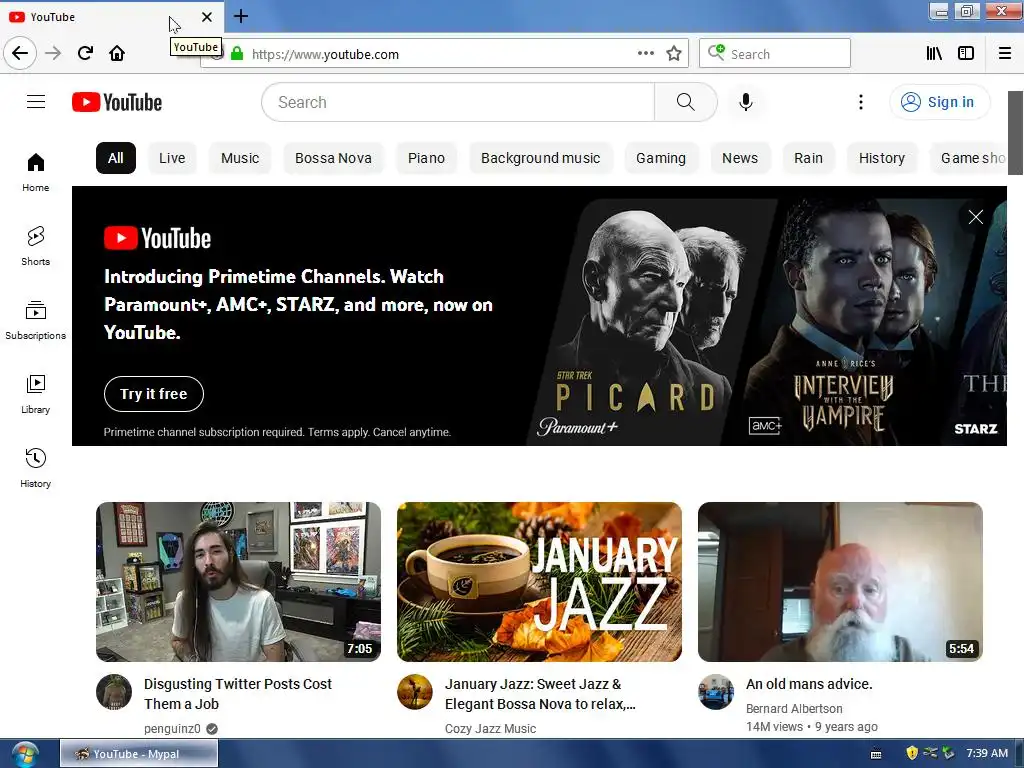Go back with browser back arrow
The height and width of the screenshot is (768, 1024).
(20, 53)
